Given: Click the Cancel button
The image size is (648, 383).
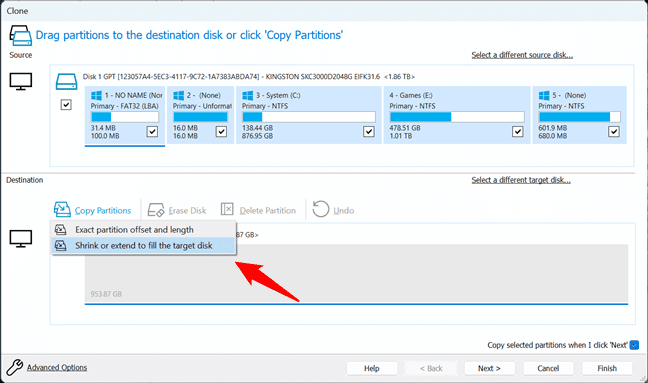Looking at the screenshot, I should 548,368.
